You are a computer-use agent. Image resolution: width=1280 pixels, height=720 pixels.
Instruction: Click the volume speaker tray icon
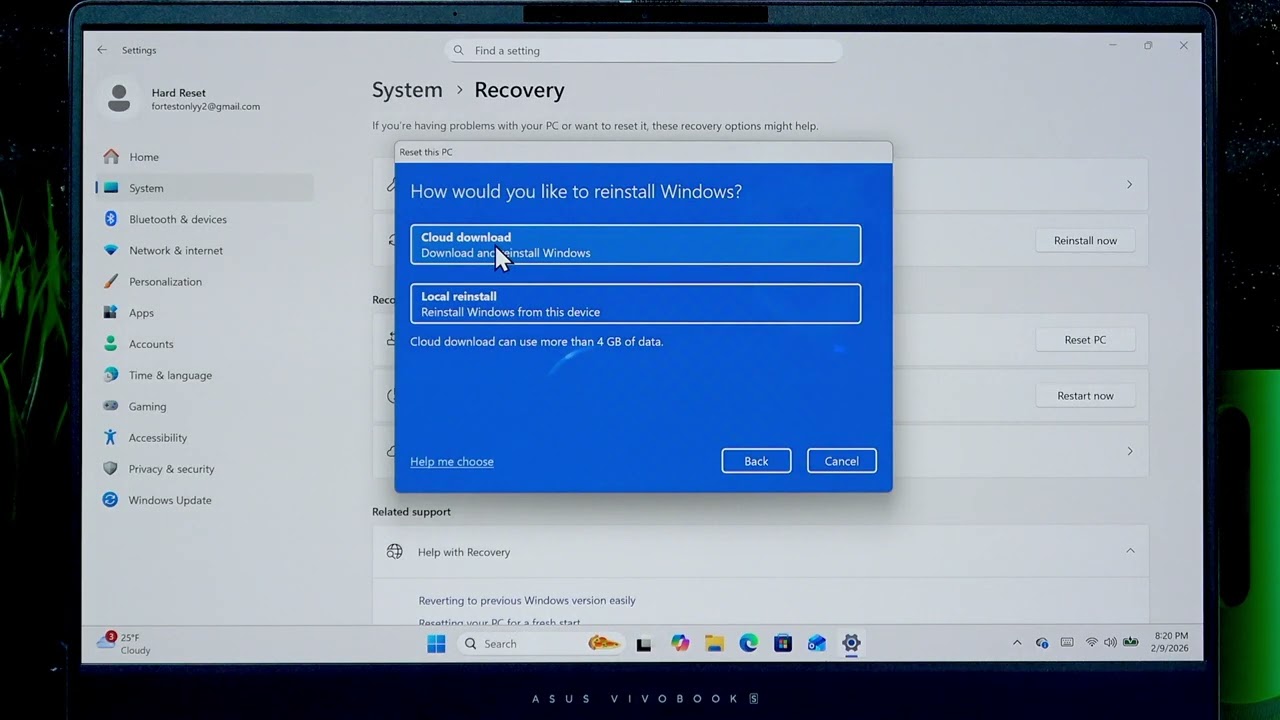point(1110,643)
